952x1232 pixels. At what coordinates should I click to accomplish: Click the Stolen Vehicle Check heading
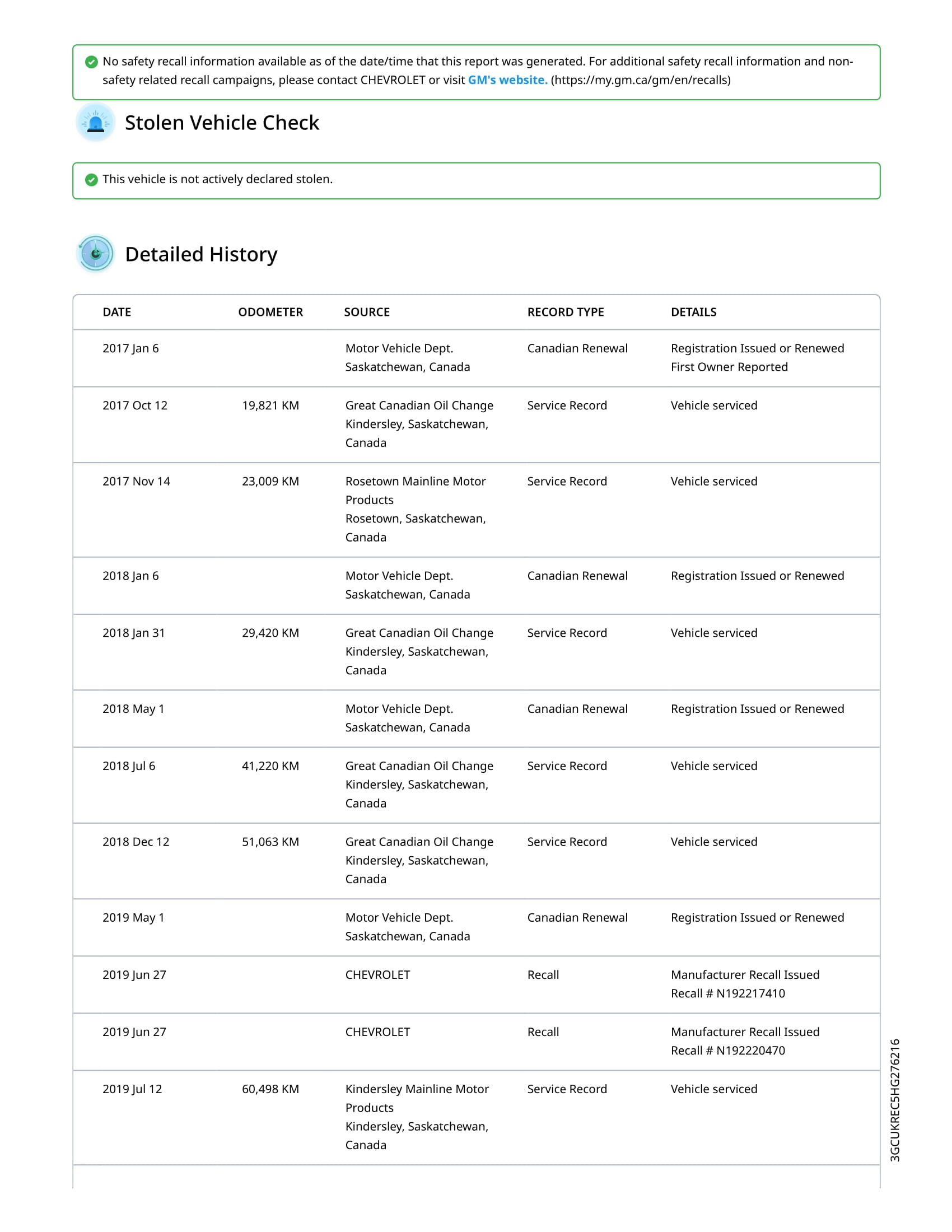point(222,123)
